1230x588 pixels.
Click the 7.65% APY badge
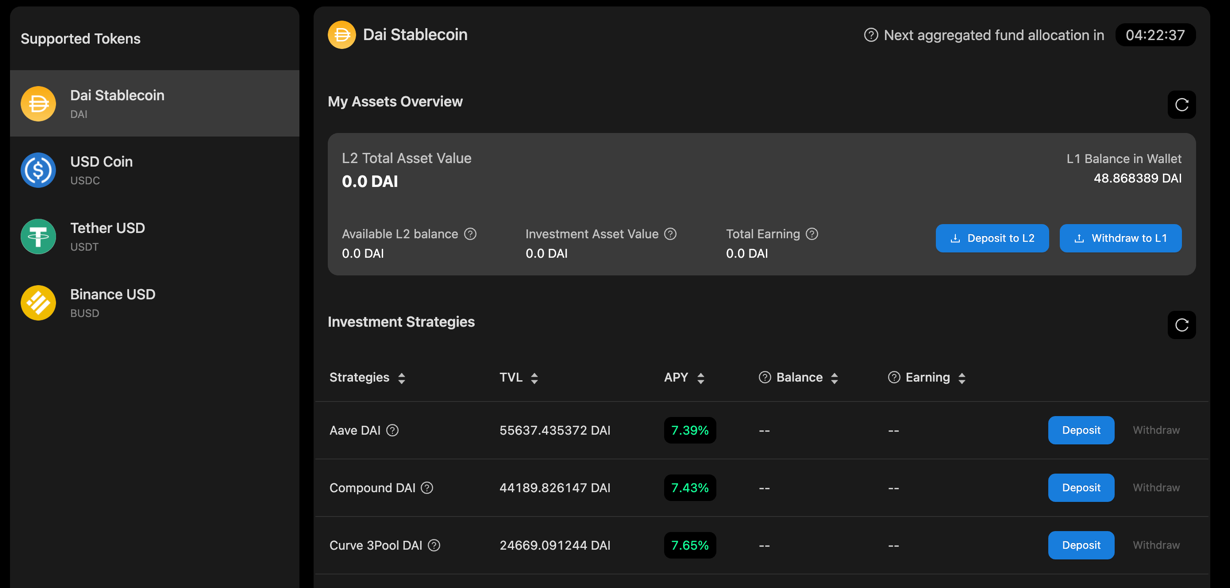pos(690,545)
